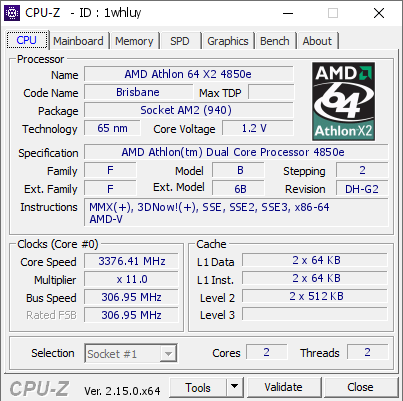Image resolution: width=403 pixels, height=401 pixels.
Task: Switch to the CPU tab
Action: [x=27, y=40]
